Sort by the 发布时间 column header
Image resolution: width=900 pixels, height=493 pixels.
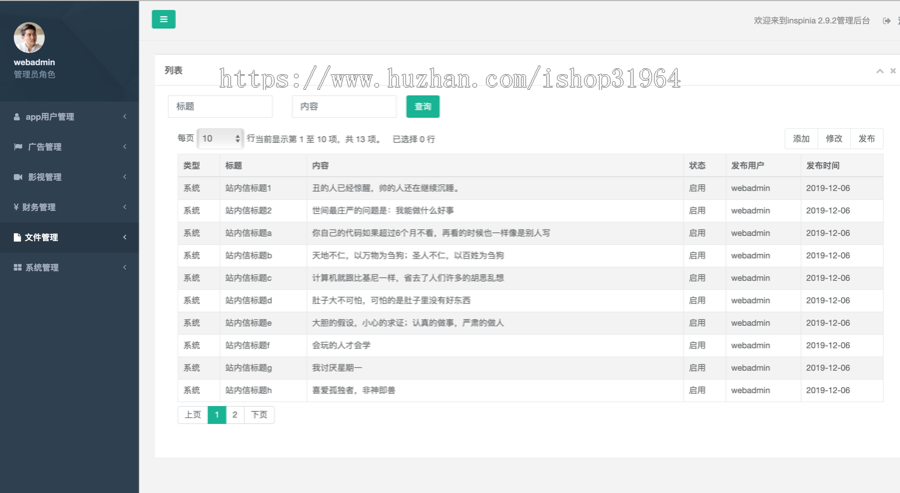coord(842,165)
